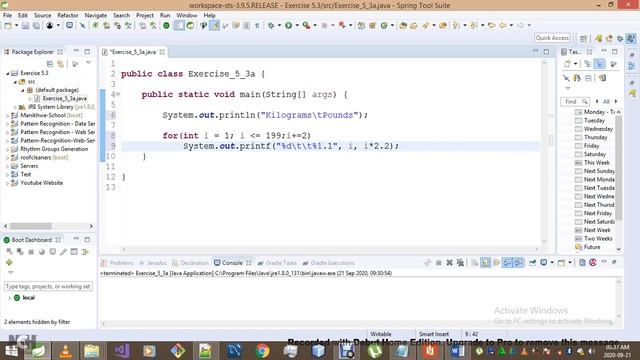Click the Task List Find field
The height and width of the screenshot is (360, 640).
click(575, 101)
